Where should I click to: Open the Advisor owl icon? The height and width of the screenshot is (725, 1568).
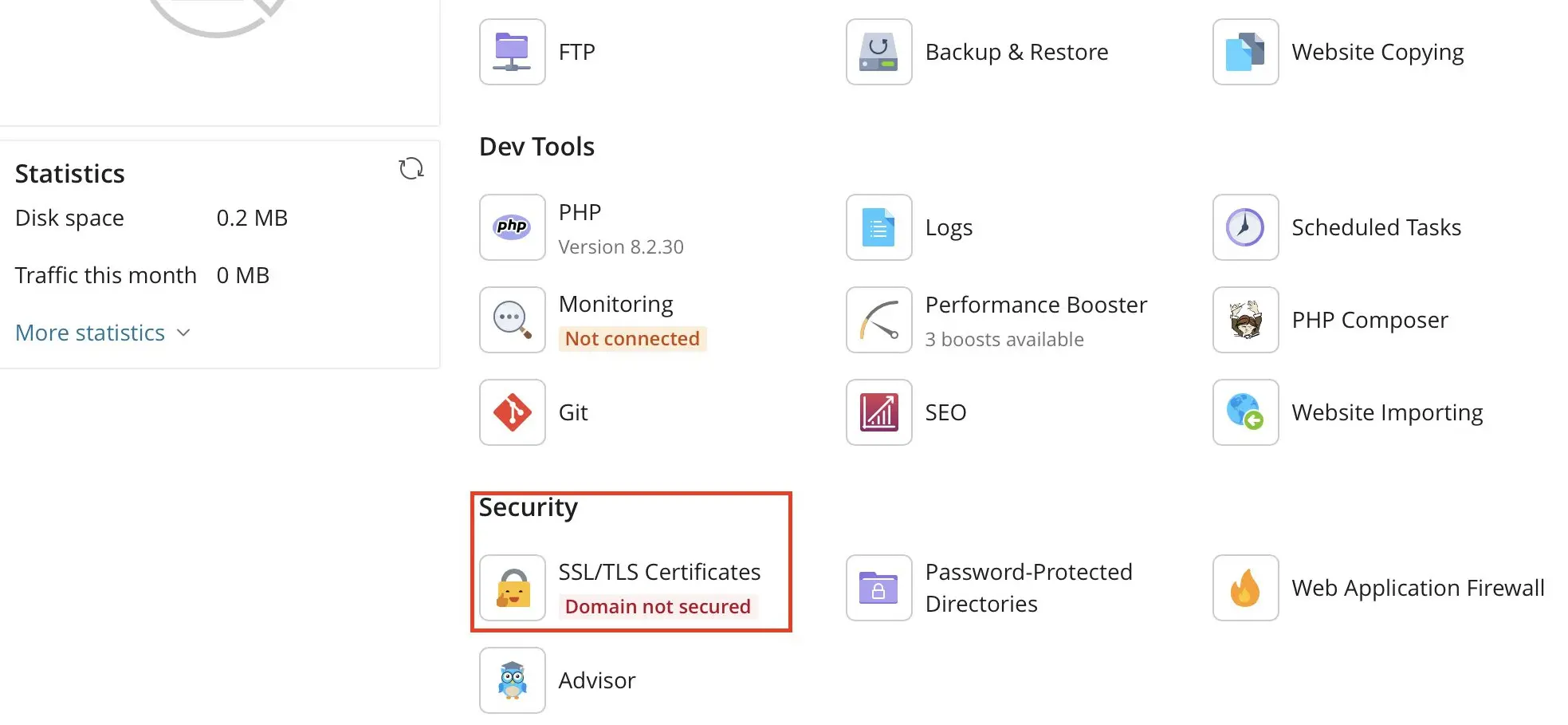point(511,680)
